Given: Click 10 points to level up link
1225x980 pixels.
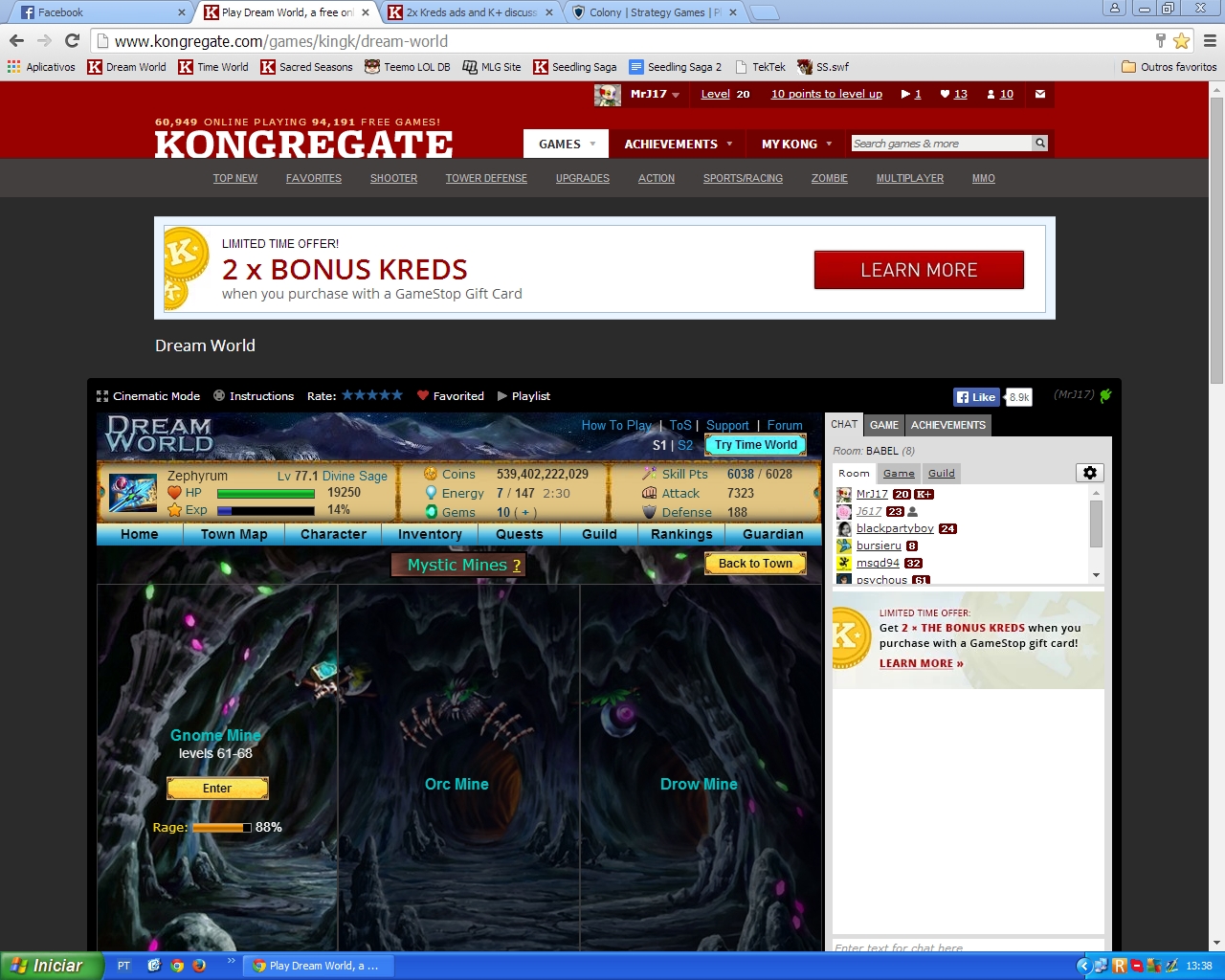Looking at the screenshot, I should point(827,94).
